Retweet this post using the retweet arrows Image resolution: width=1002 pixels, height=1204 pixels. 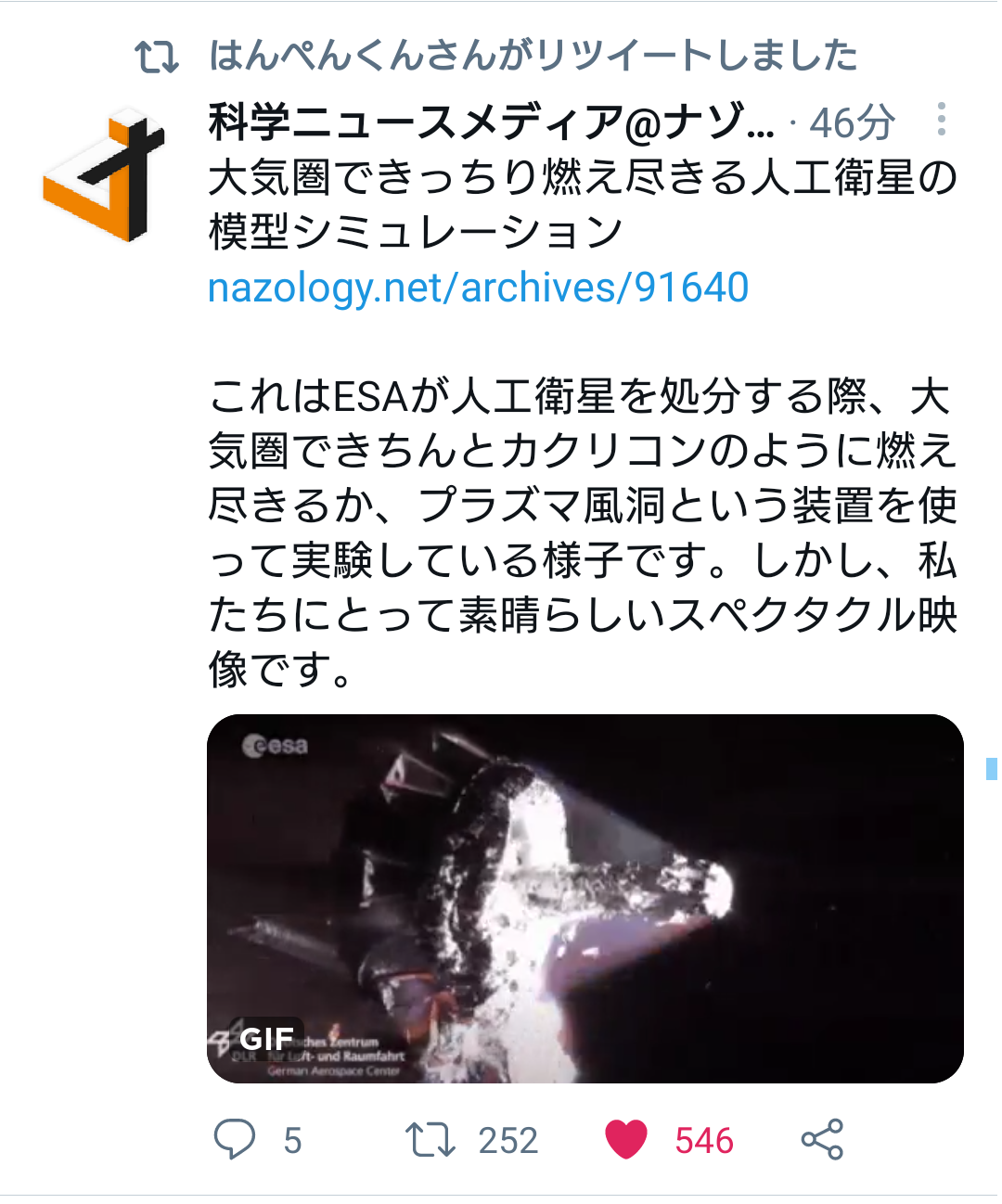pyautogui.click(x=430, y=1140)
